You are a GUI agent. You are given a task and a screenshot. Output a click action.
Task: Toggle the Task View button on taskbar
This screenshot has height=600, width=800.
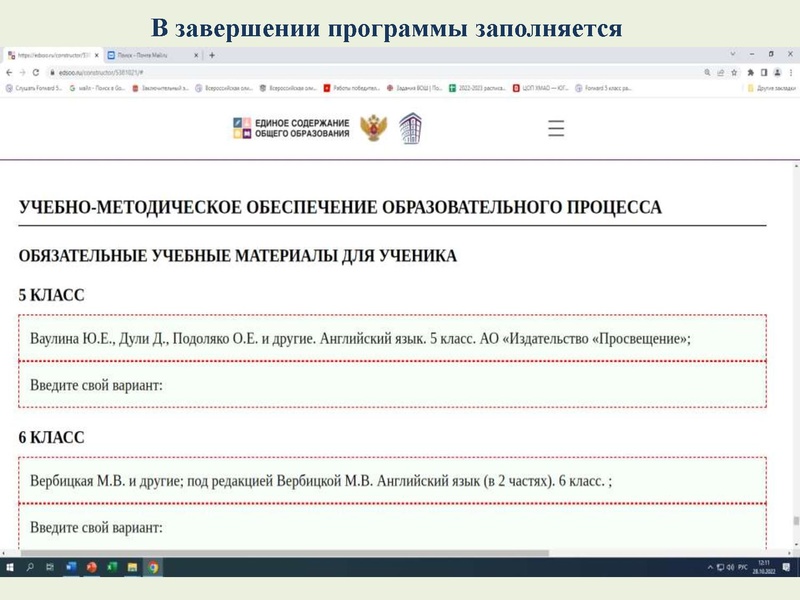pyautogui.click(x=50, y=567)
